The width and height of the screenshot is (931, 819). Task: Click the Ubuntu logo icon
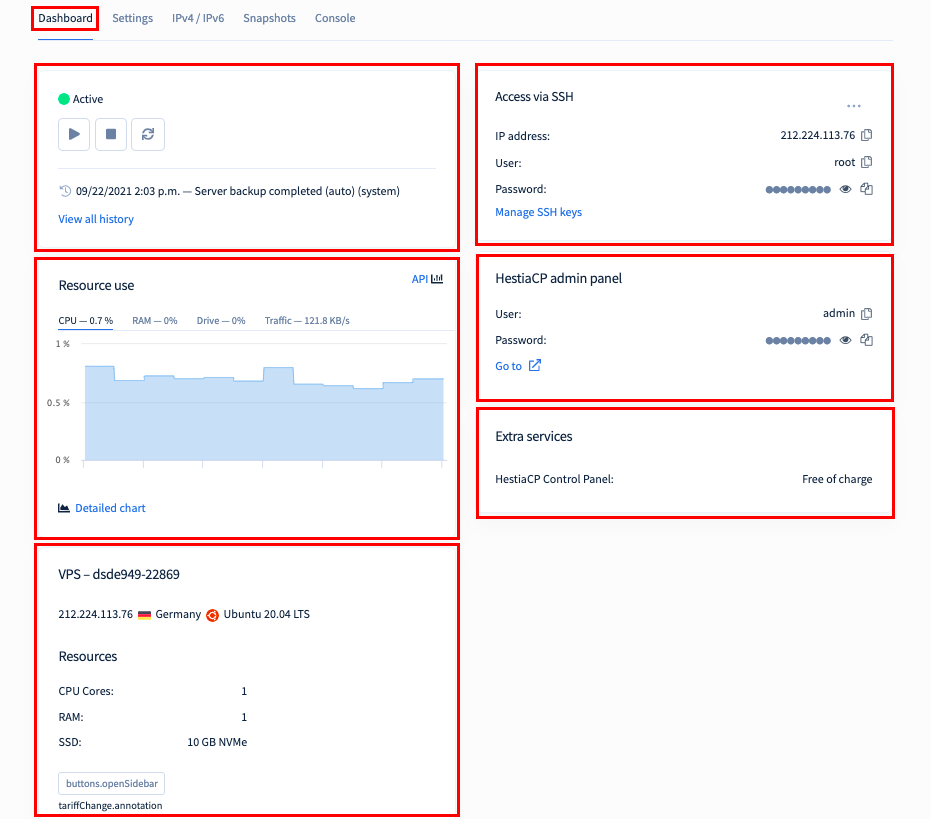click(x=212, y=615)
